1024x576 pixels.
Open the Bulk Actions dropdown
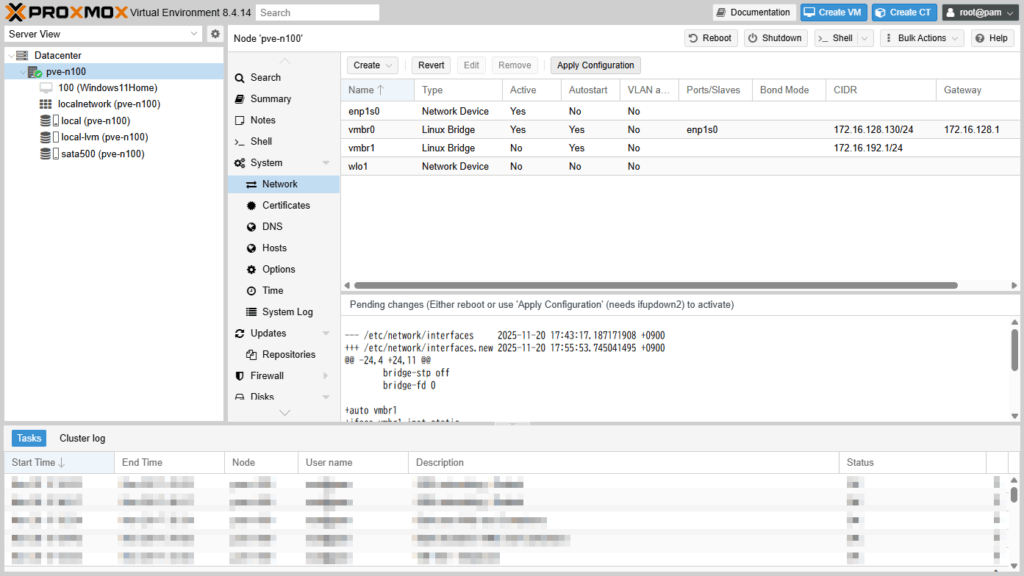(x=921, y=38)
